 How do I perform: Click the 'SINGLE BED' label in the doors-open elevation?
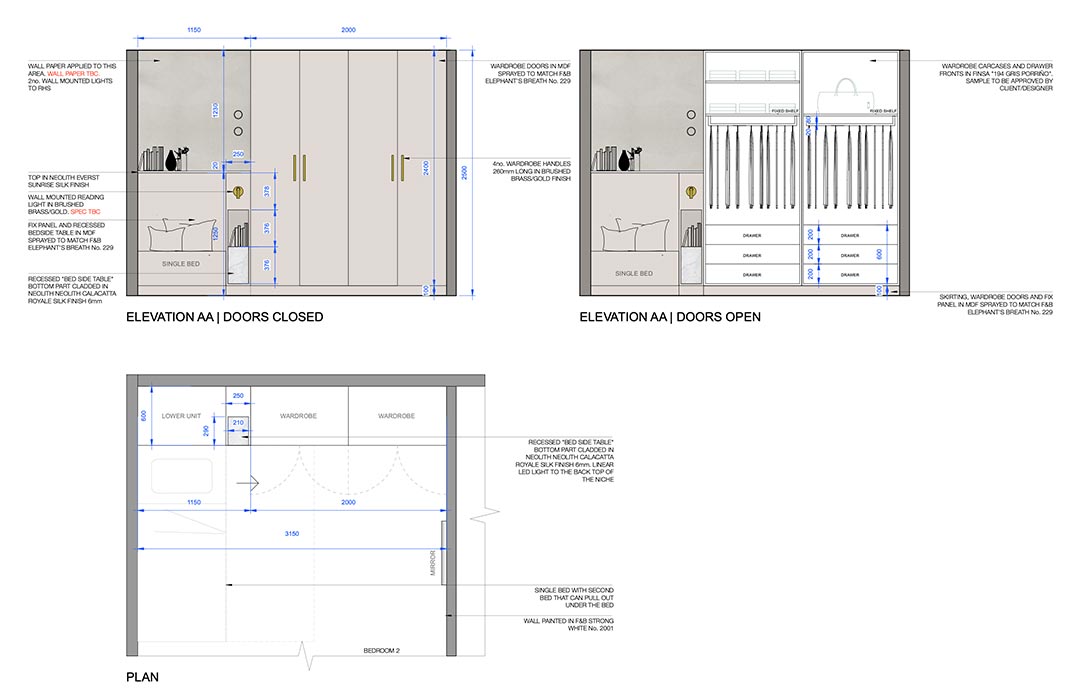[x=634, y=273]
